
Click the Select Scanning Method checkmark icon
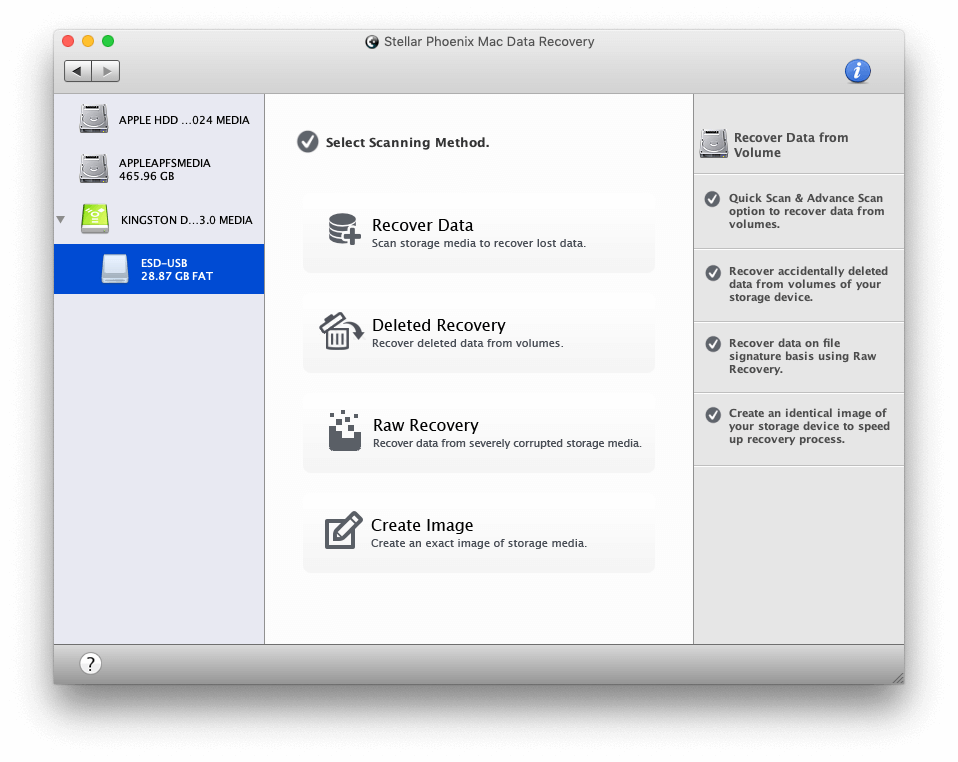[x=307, y=142]
